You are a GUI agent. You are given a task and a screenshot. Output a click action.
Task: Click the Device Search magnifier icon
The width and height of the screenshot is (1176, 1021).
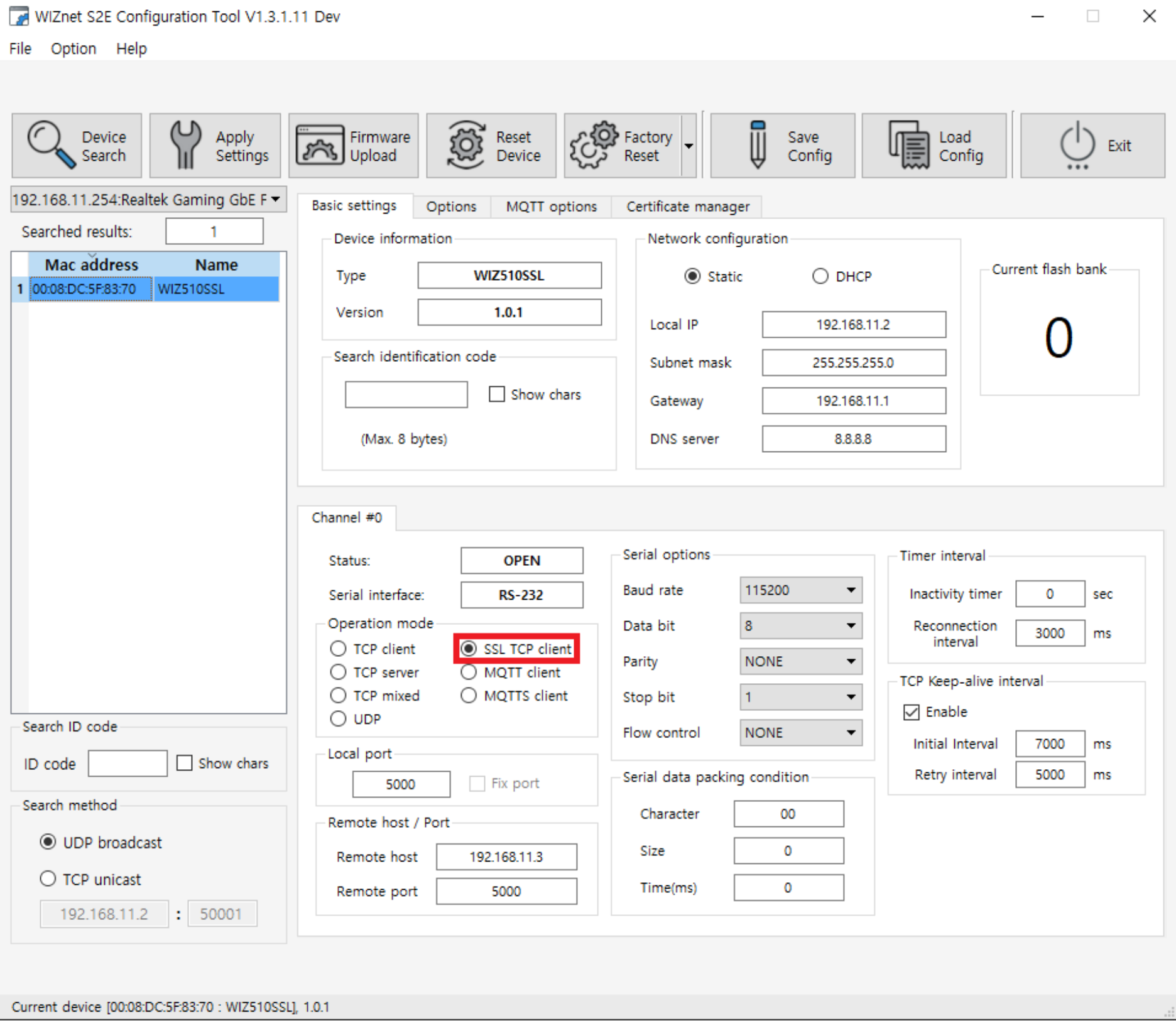pos(51,145)
